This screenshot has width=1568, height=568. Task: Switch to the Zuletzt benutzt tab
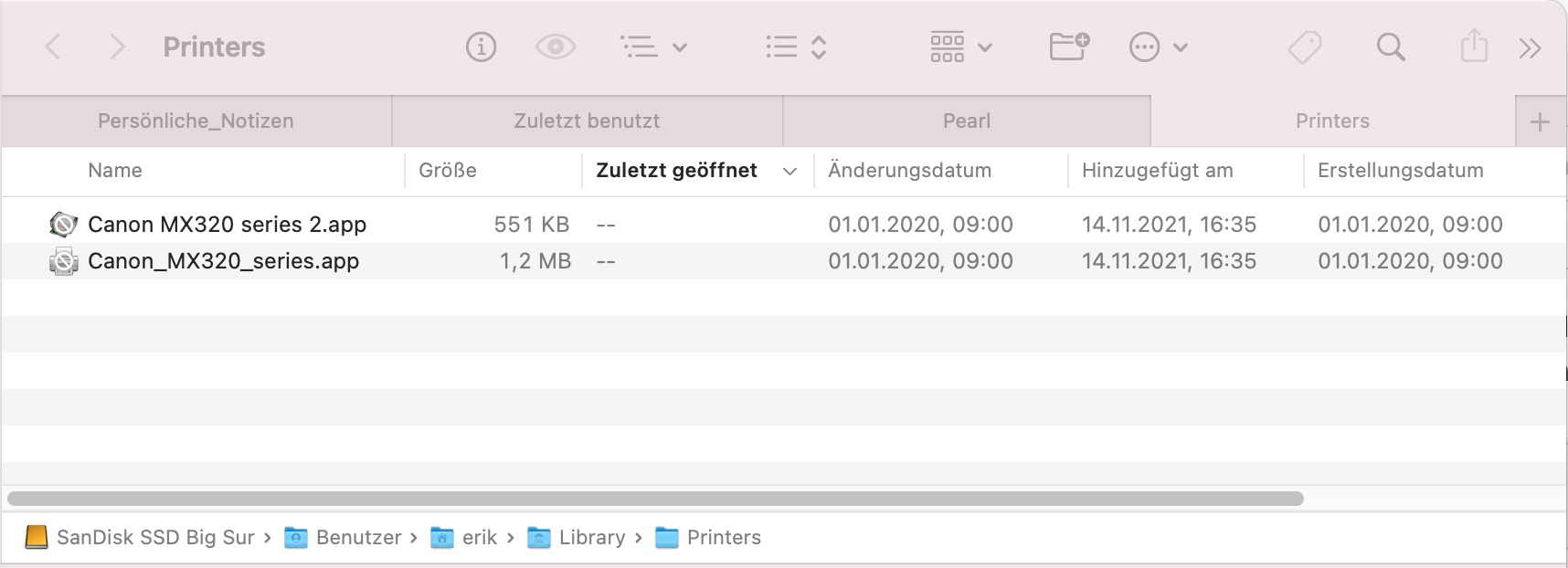[x=587, y=121]
